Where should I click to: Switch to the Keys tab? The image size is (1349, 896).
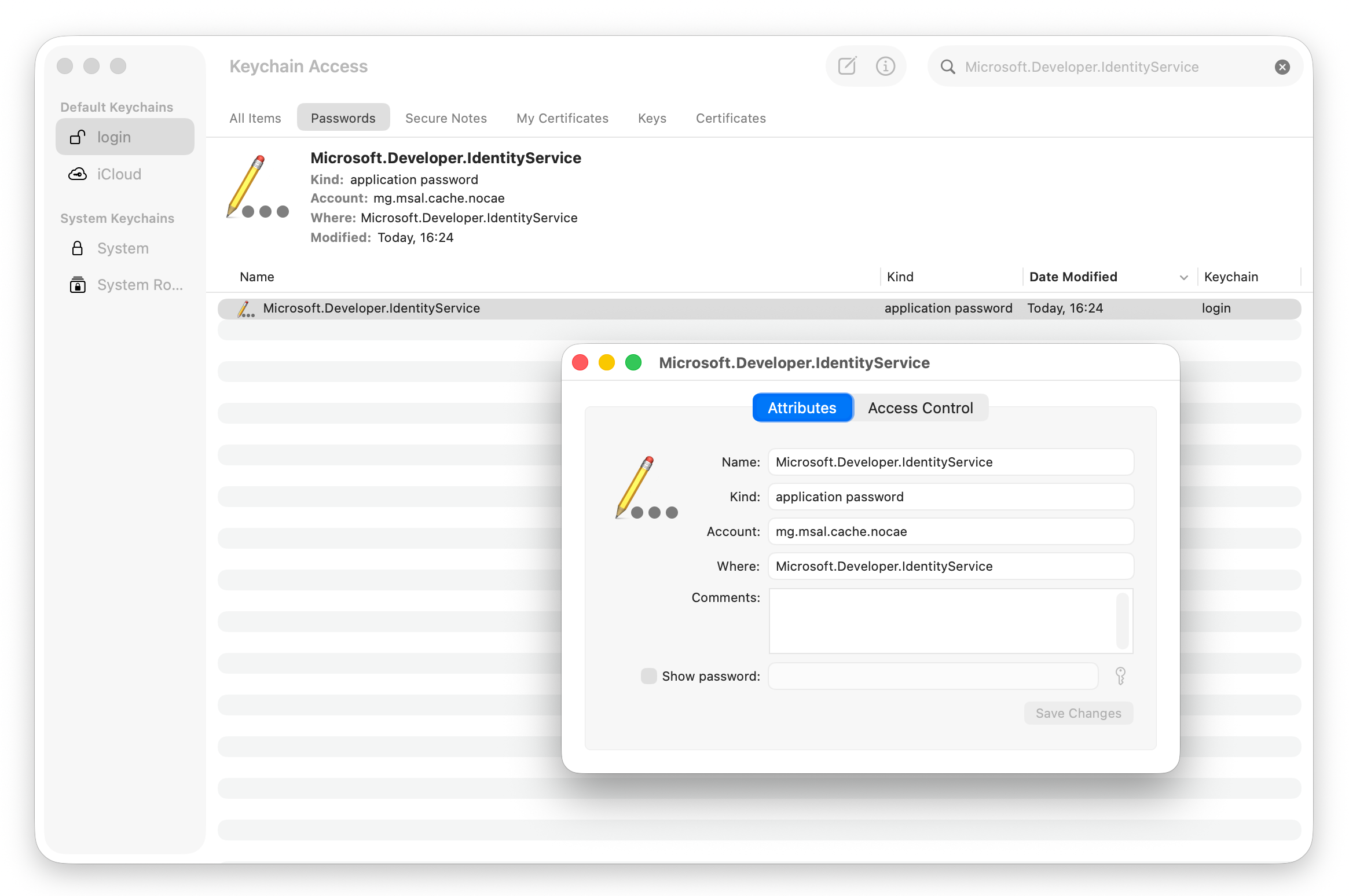click(x=652, y=118)
